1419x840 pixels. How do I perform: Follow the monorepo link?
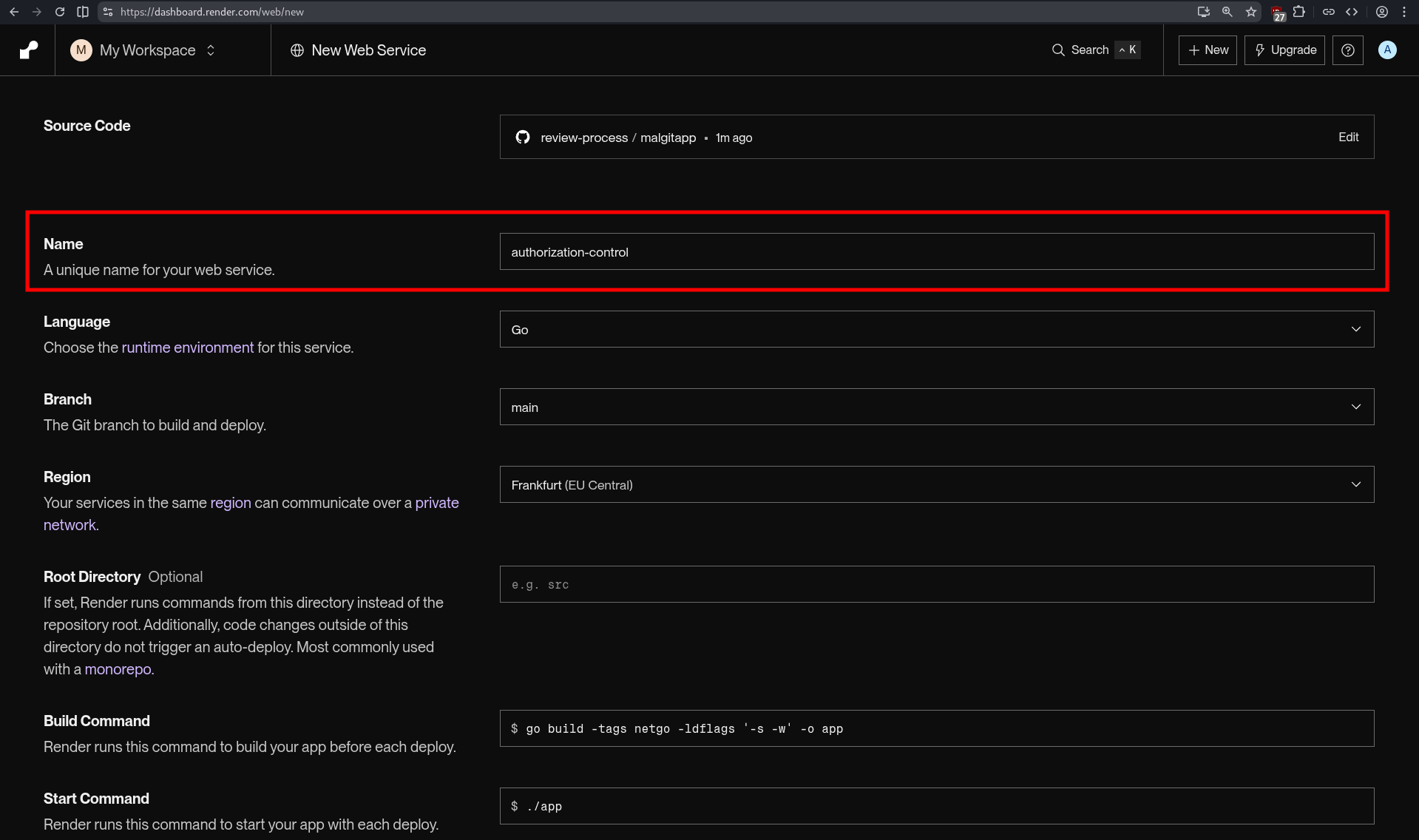pos(118,669)
